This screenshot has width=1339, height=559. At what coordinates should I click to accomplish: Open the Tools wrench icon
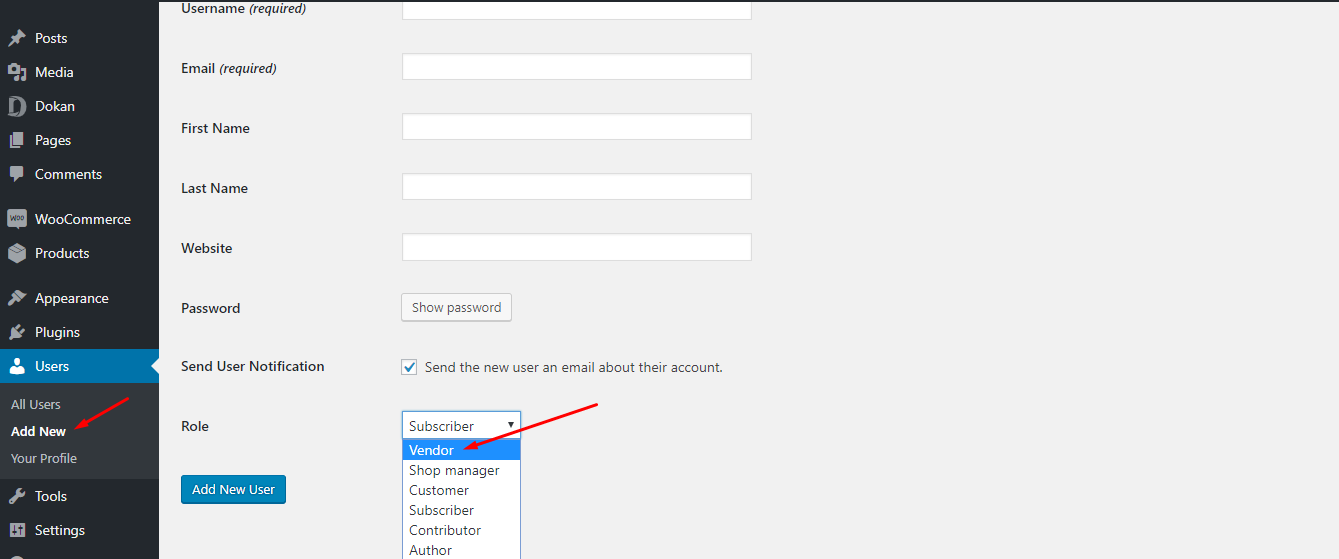17,496
